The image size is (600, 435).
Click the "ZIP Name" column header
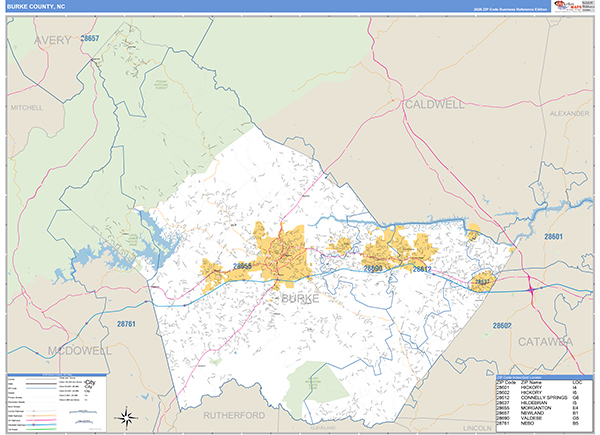[531, 382]
